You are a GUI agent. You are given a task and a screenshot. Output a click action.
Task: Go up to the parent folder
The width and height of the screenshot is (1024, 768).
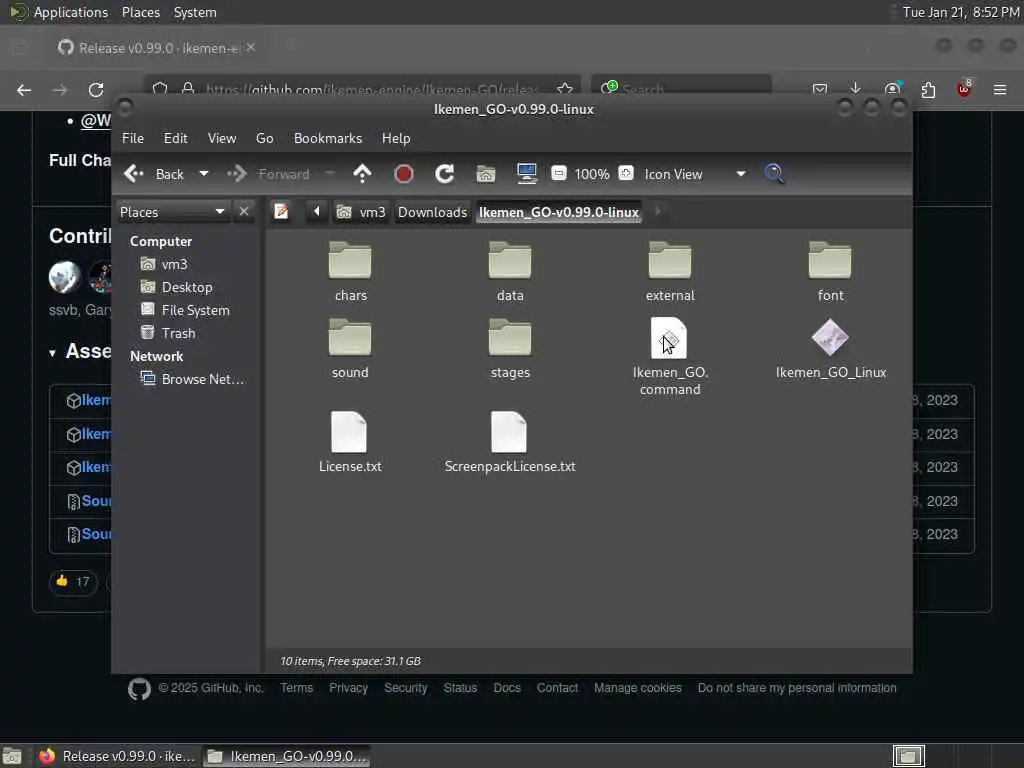pos(362,174)
